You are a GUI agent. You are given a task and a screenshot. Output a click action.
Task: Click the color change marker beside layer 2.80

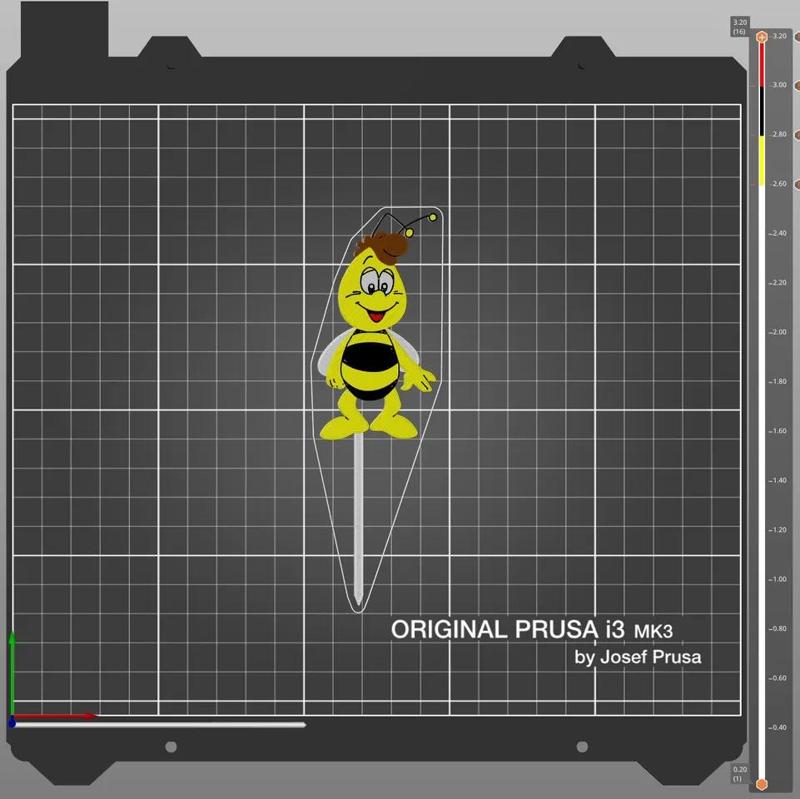coord(795,132)
